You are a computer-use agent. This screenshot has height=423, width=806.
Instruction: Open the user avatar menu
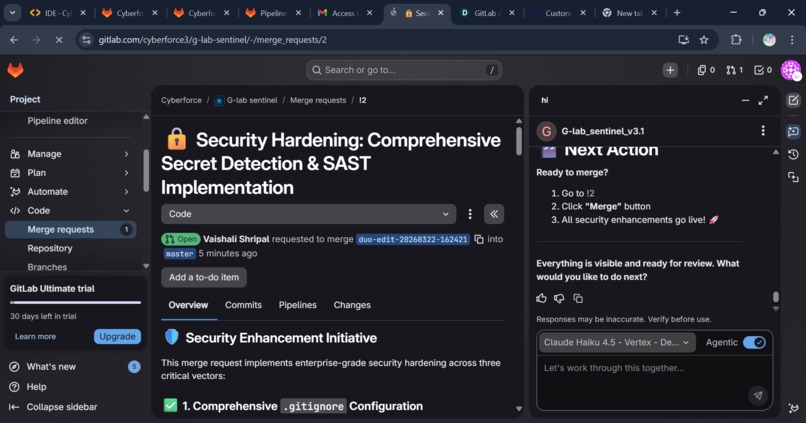point(791,70)
